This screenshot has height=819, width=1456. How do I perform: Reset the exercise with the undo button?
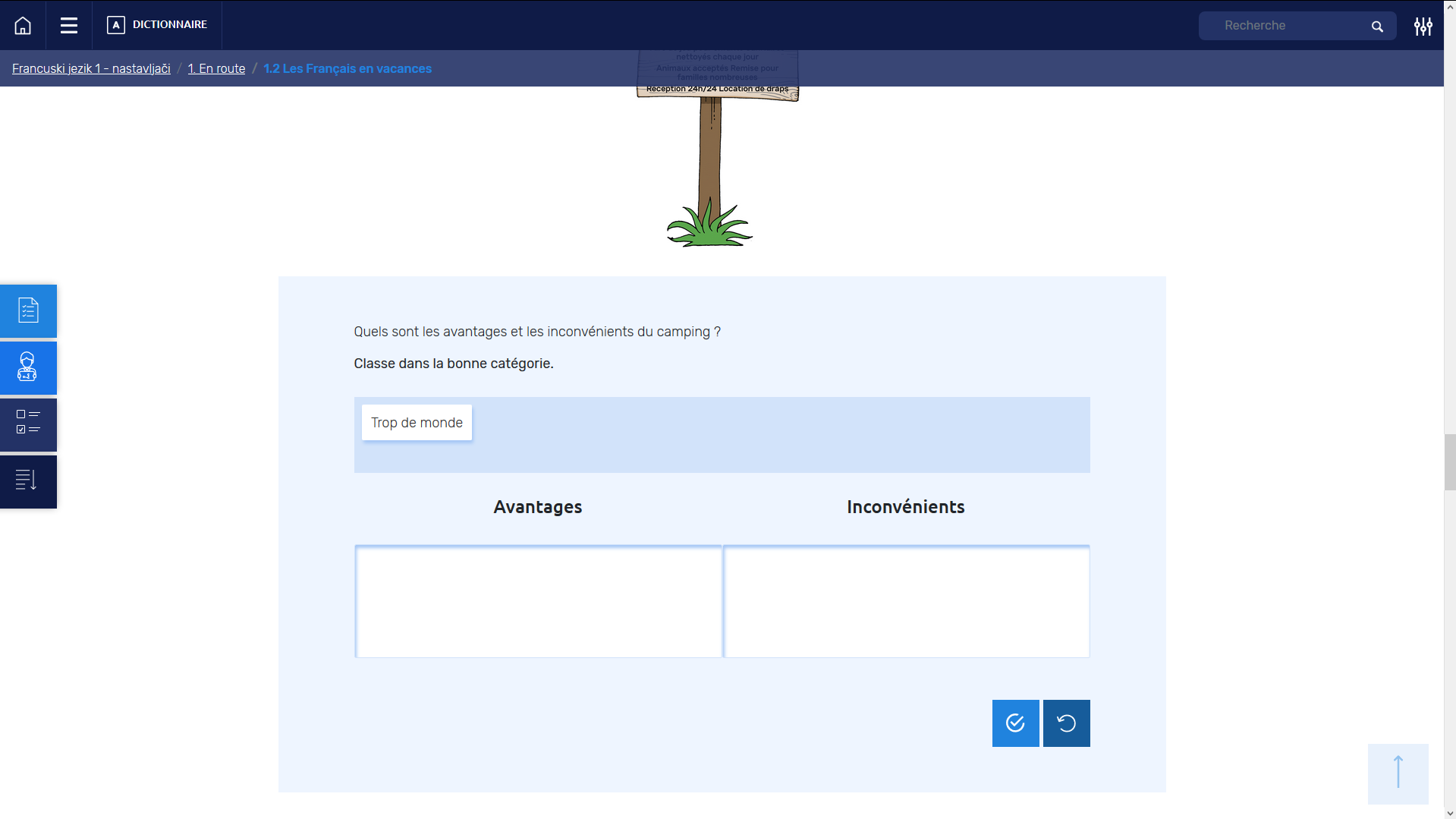click(x=1066, y=723)
